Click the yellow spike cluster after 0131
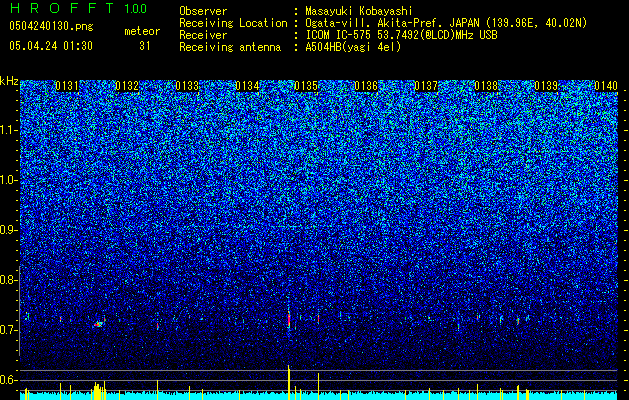The image size is (629, 400). (99, 391)
